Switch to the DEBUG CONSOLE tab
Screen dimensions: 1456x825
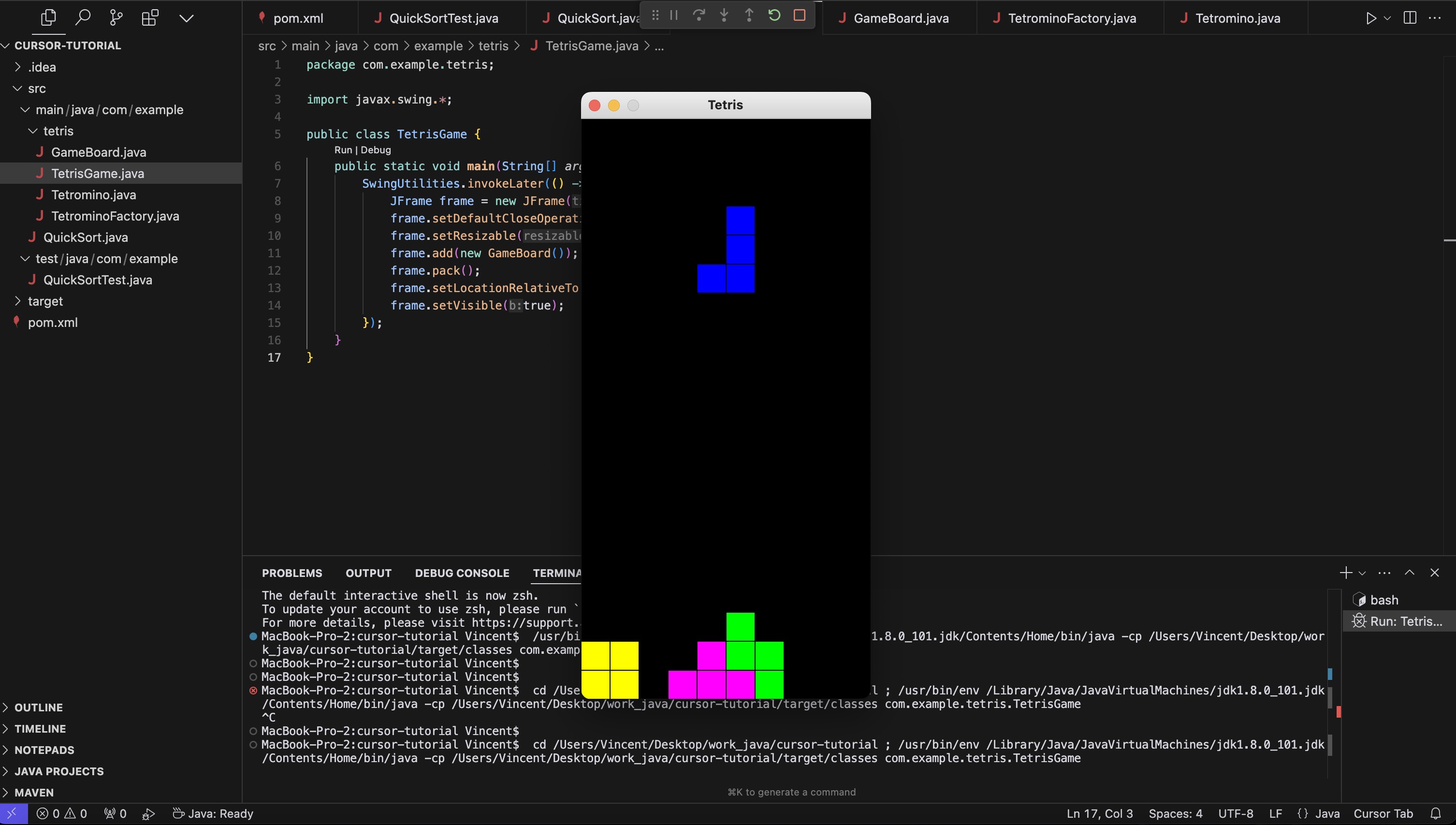click(462, 573)
